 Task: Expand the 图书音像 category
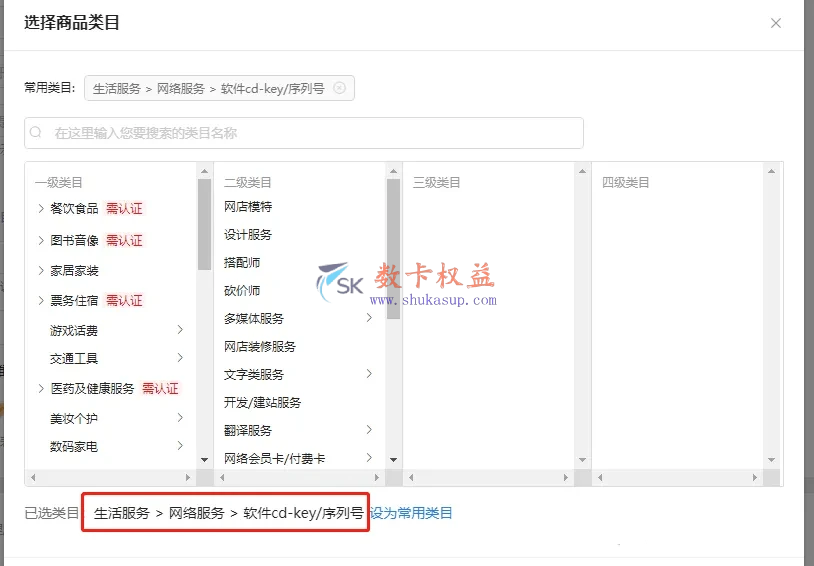tap(41, 240)
